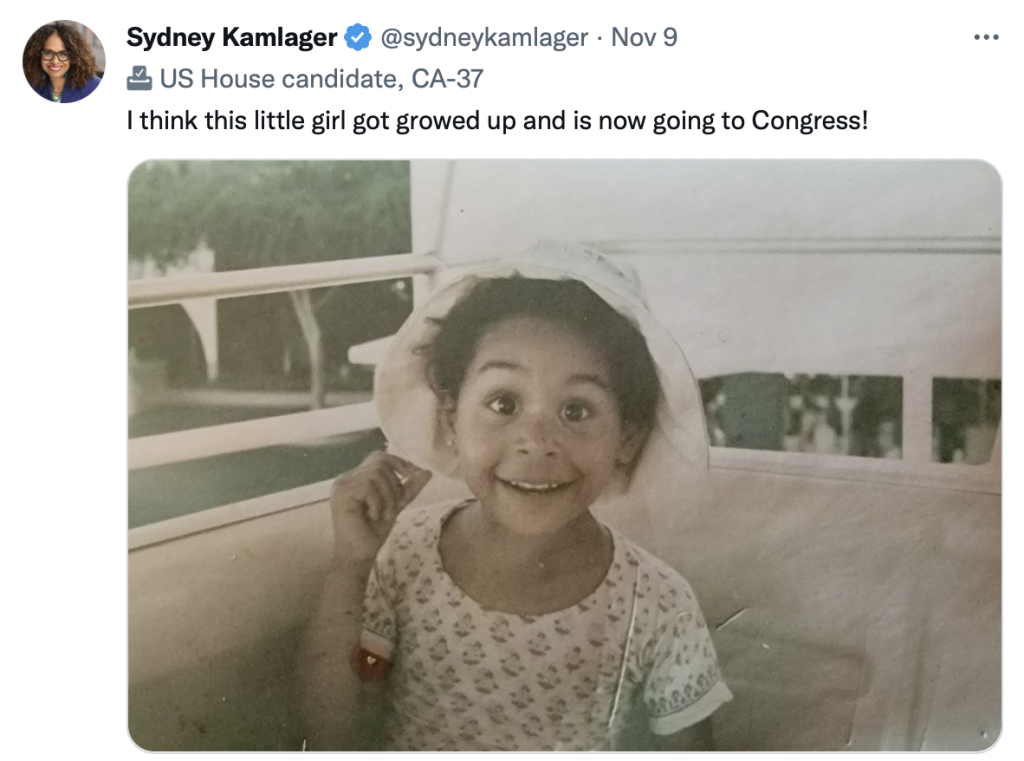The height and width of the screenshot is (761, 1024).
Task: Open the tweet via Nov 9 timestamp
Action: 644,38
